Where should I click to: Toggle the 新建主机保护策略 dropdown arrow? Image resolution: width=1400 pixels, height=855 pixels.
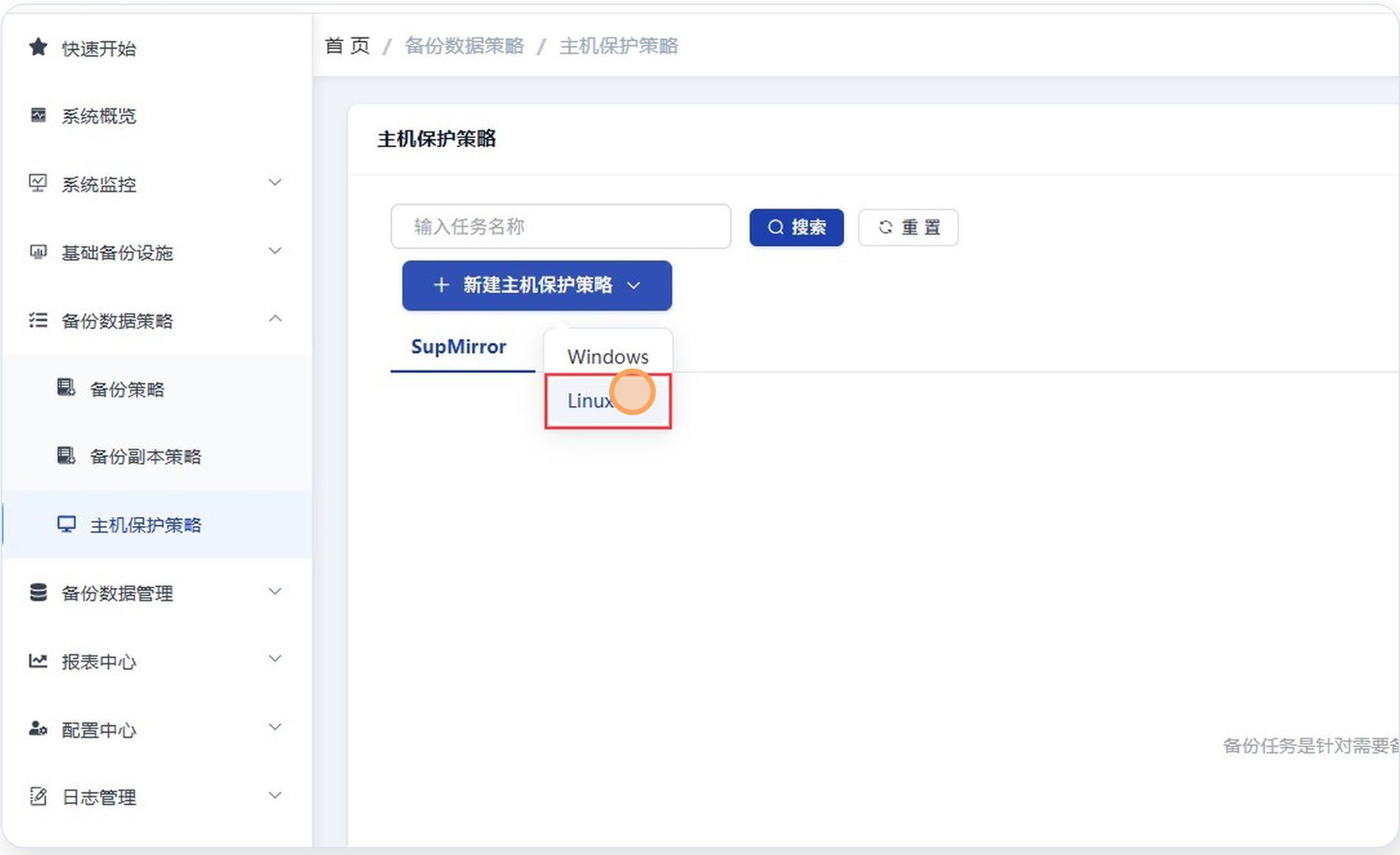(x=634, y=285)
